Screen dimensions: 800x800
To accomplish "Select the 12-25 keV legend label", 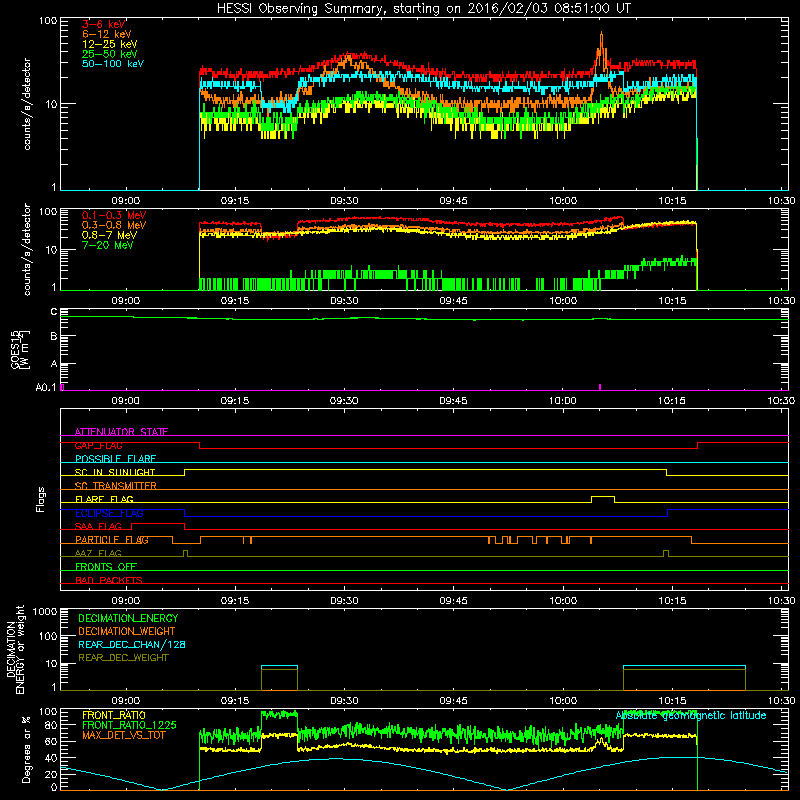I will [x=110, y=44].
